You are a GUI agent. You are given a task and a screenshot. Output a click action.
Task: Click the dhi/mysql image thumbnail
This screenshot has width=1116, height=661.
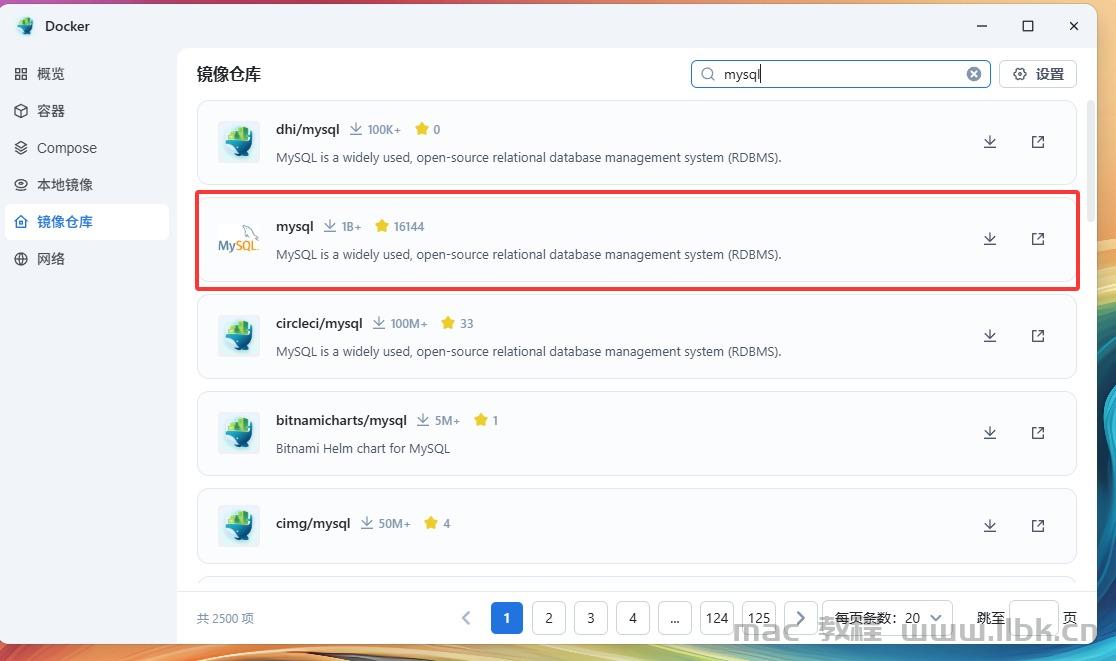point(238,142)
